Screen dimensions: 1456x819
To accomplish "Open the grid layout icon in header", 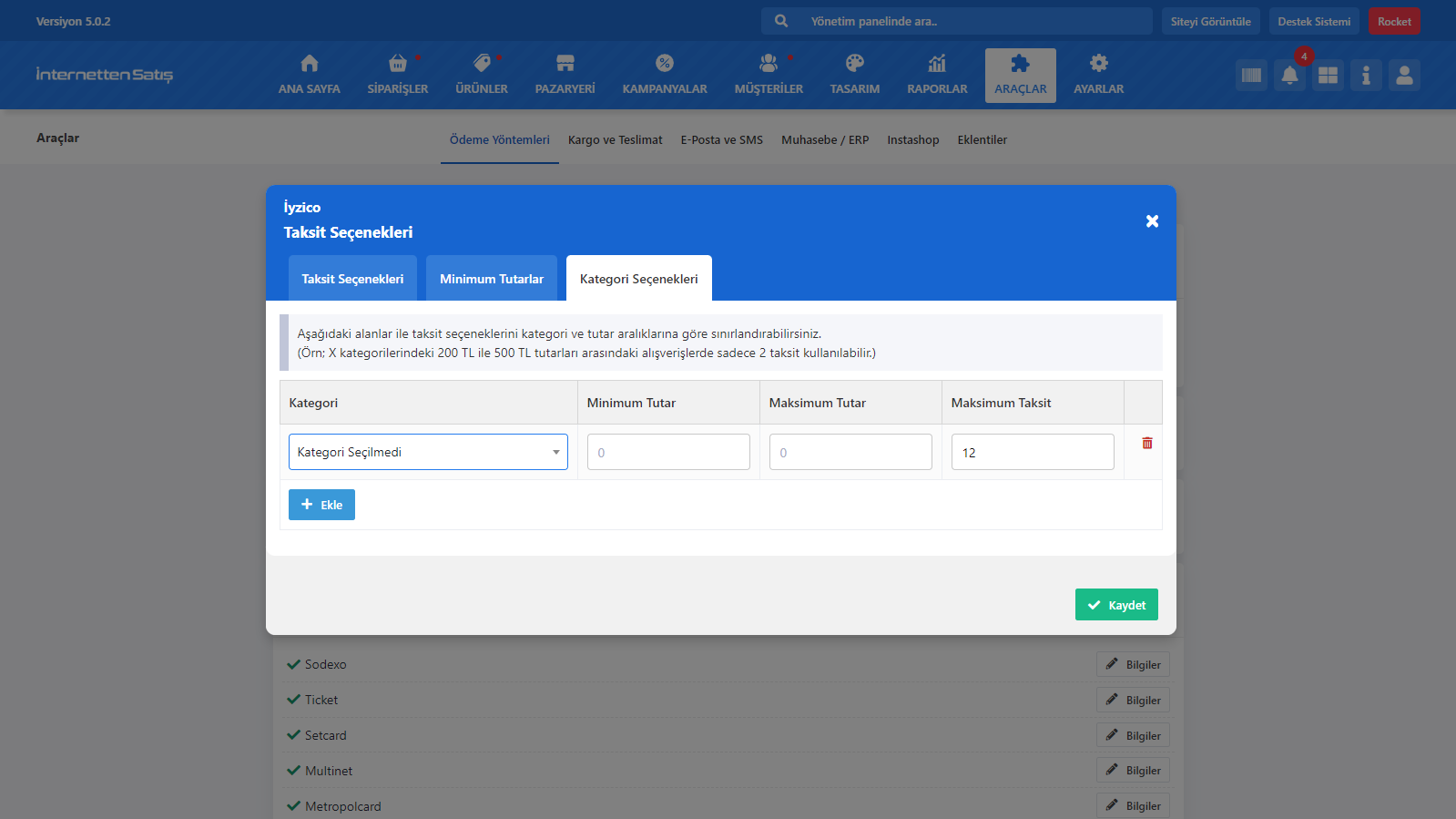I will click(1328, 76).
